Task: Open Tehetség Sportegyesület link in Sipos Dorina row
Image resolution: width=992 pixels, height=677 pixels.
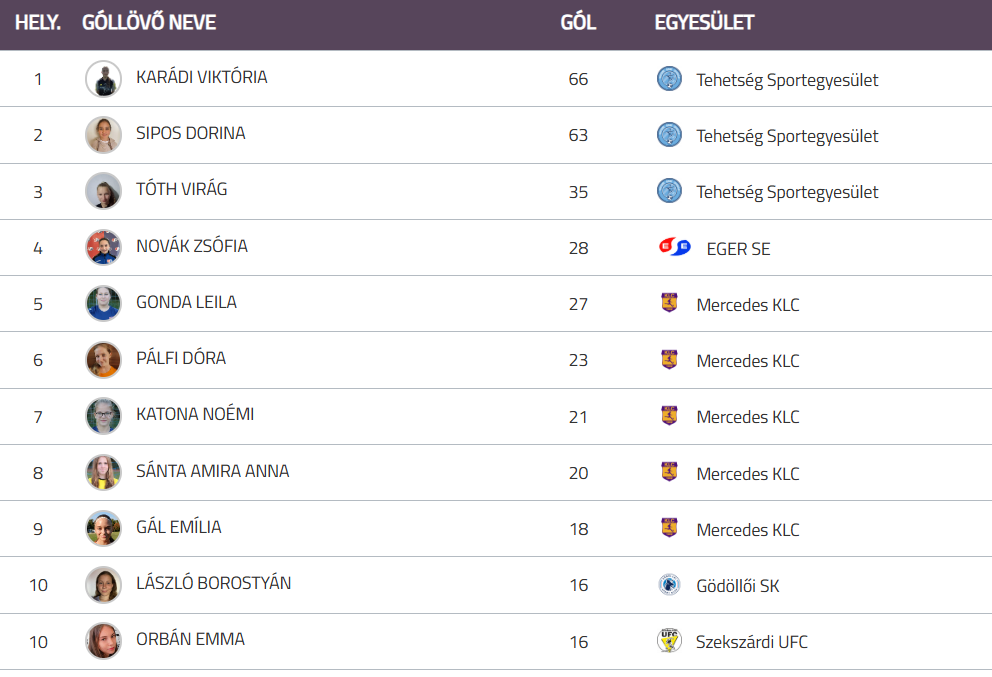Action: click(787, 136)
